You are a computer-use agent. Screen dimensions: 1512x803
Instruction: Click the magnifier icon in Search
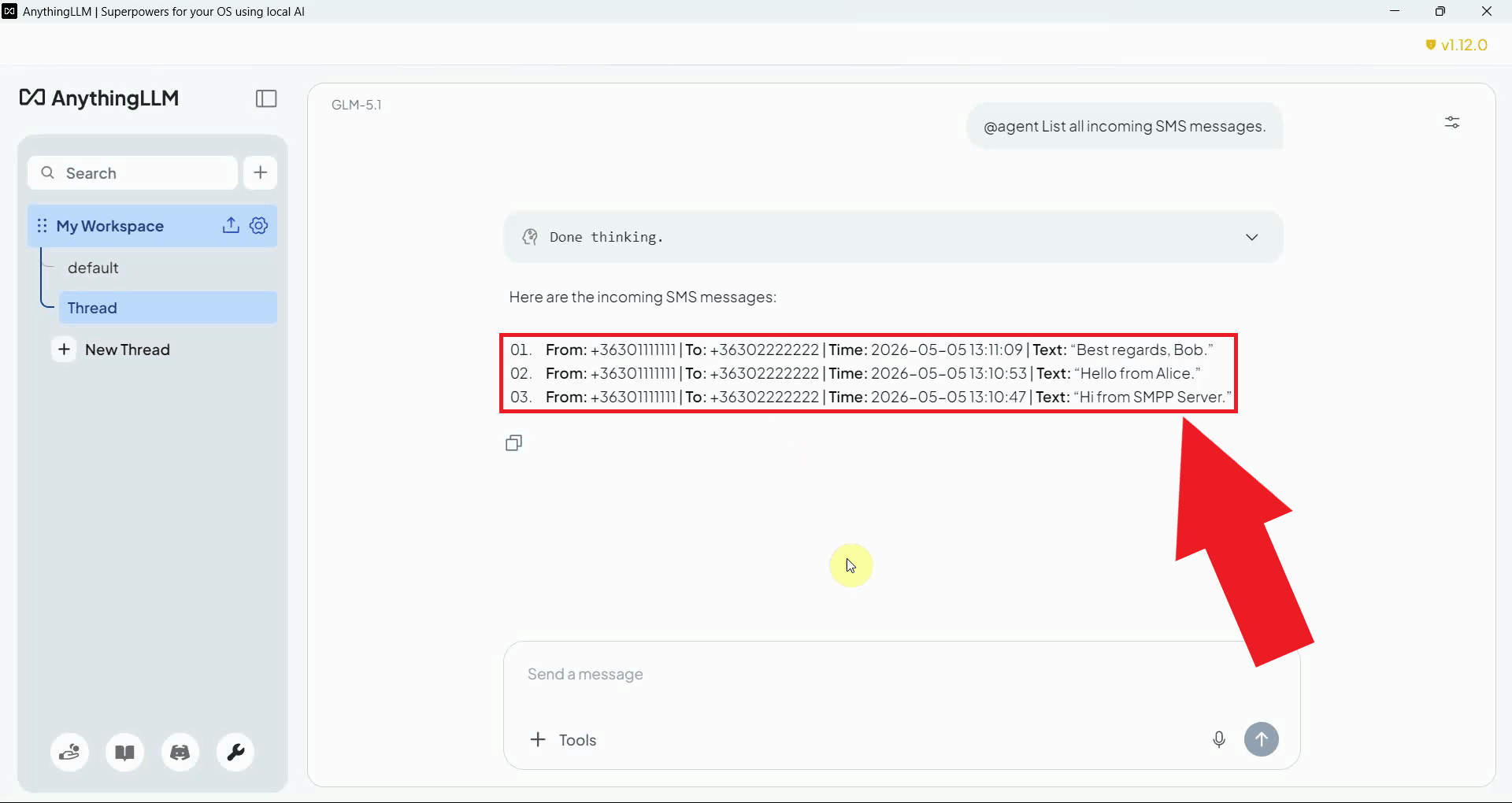point(48,172)
